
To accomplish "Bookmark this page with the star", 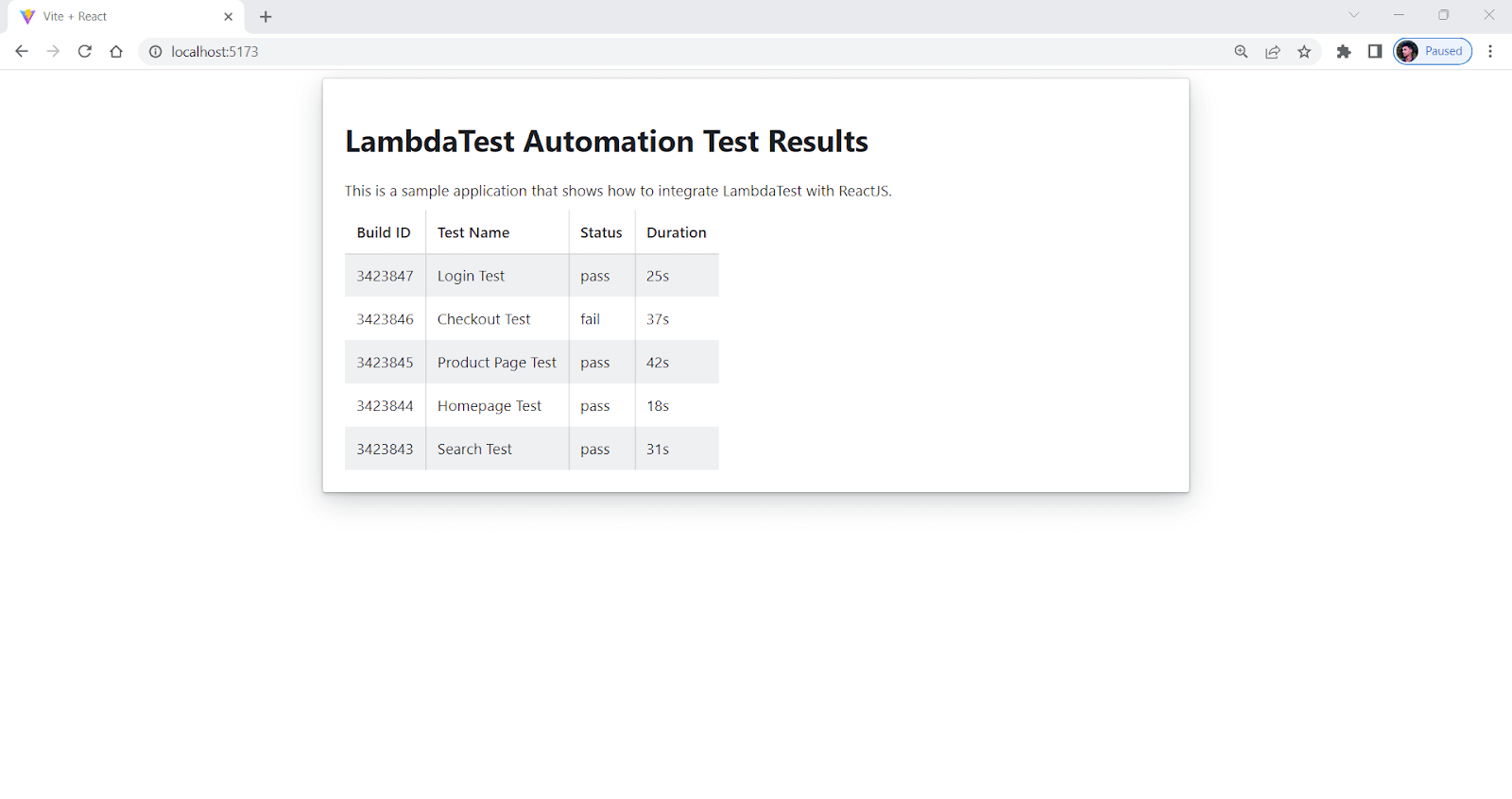I will (x=1304, y=52).
